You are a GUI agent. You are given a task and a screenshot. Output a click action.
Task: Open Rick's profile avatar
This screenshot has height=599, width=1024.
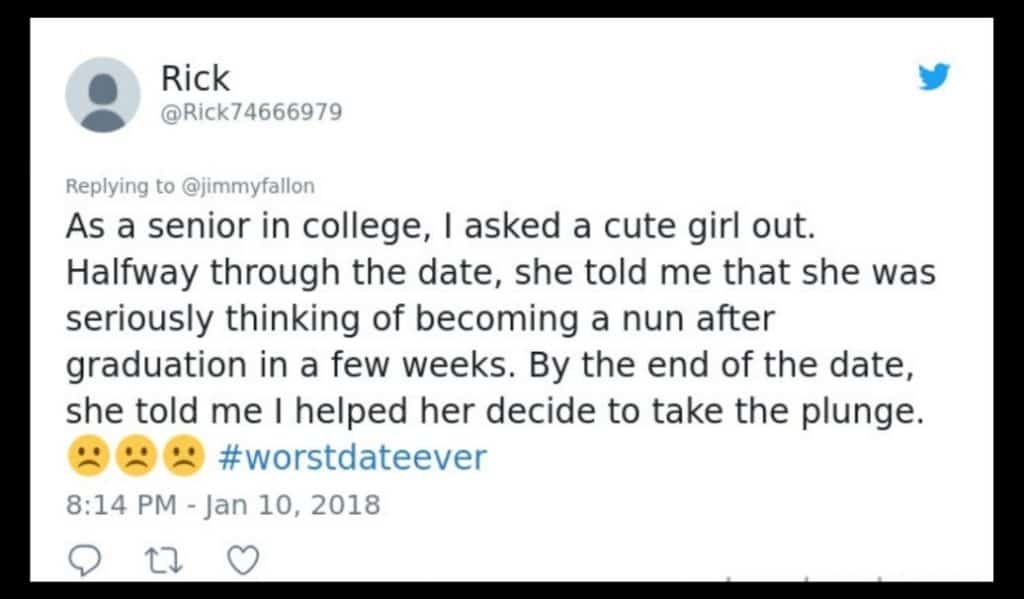pos(102,94)
